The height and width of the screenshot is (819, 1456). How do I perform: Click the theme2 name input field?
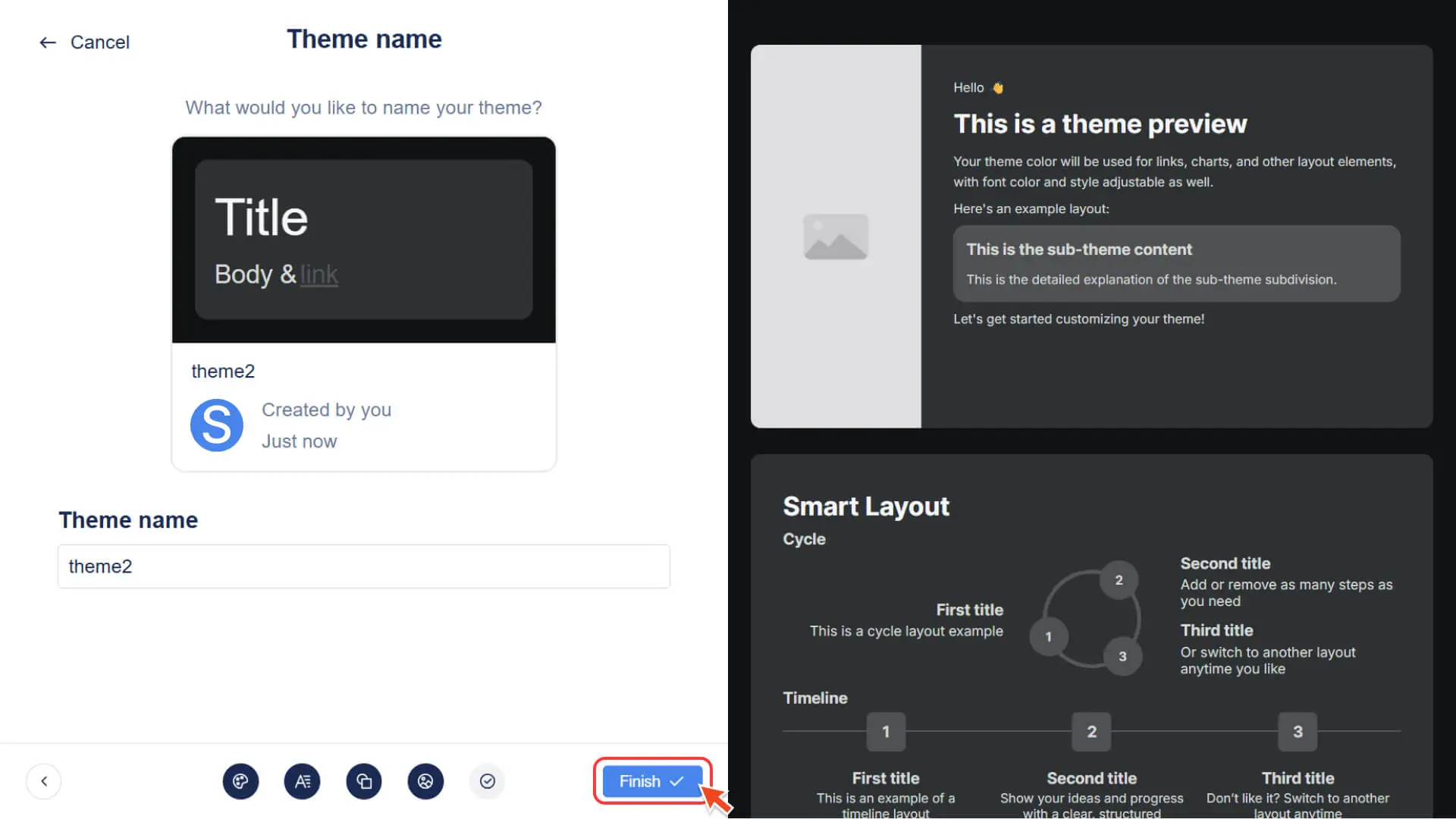pos(364,566)
